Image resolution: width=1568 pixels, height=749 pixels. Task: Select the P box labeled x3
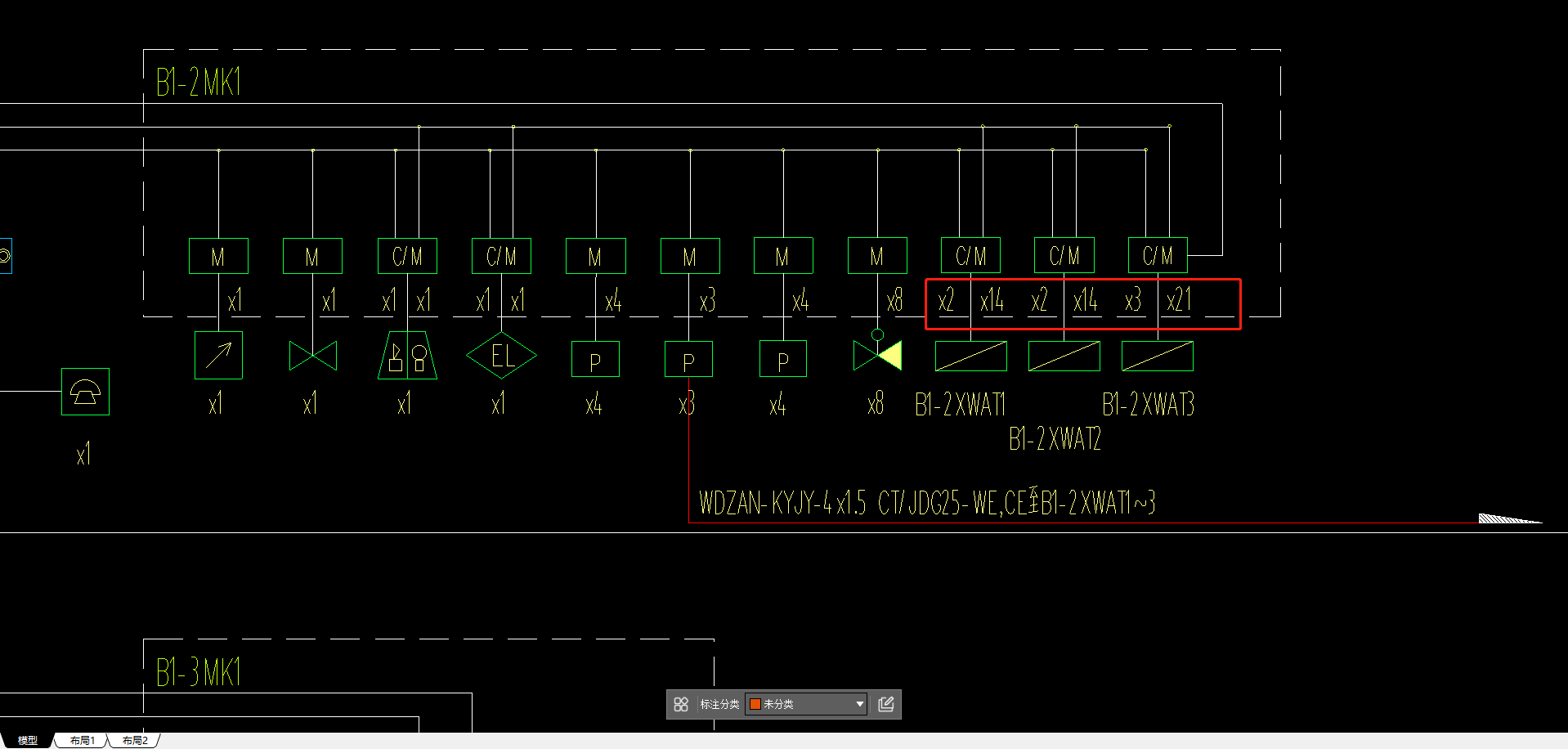[688, 359]
